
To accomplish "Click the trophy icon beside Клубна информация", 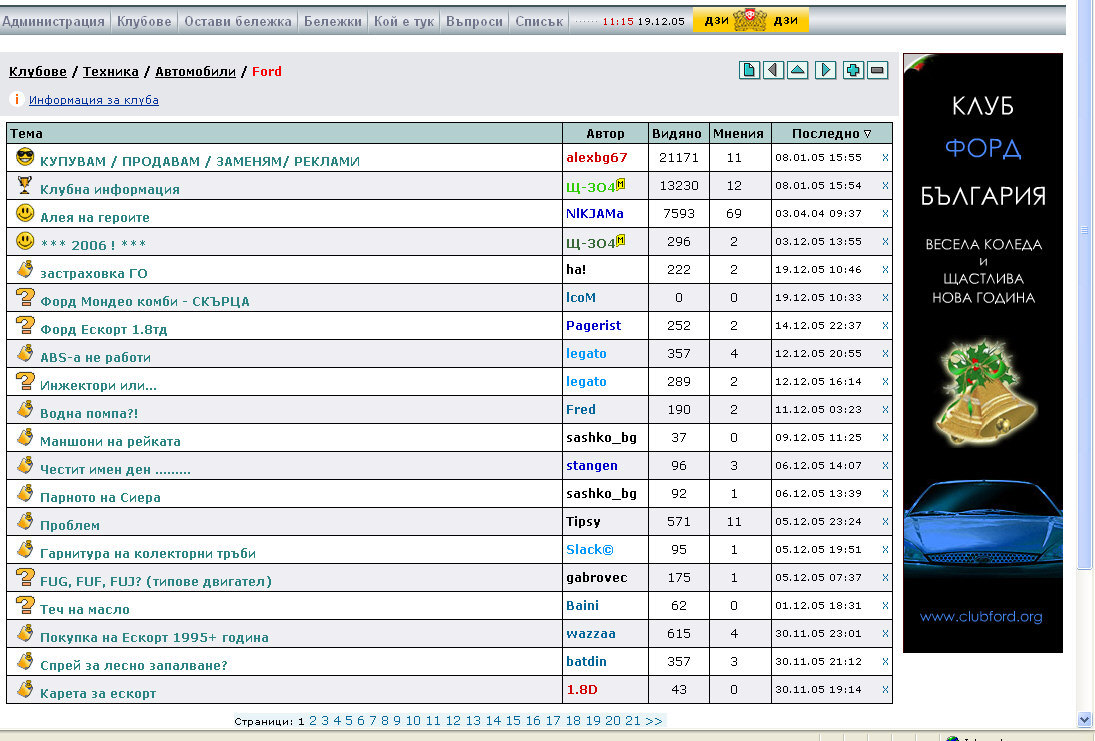I will click(25, 185).
